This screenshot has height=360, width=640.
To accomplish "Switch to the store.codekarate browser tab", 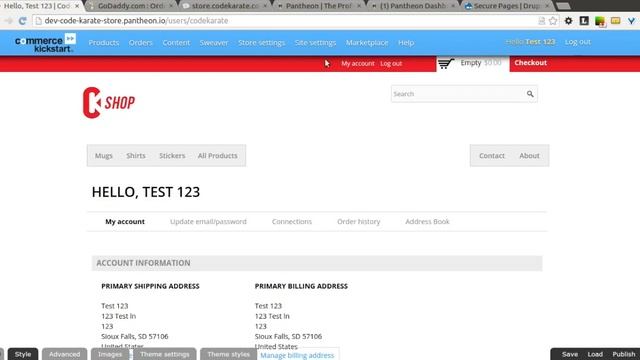I will click(225, 6).
